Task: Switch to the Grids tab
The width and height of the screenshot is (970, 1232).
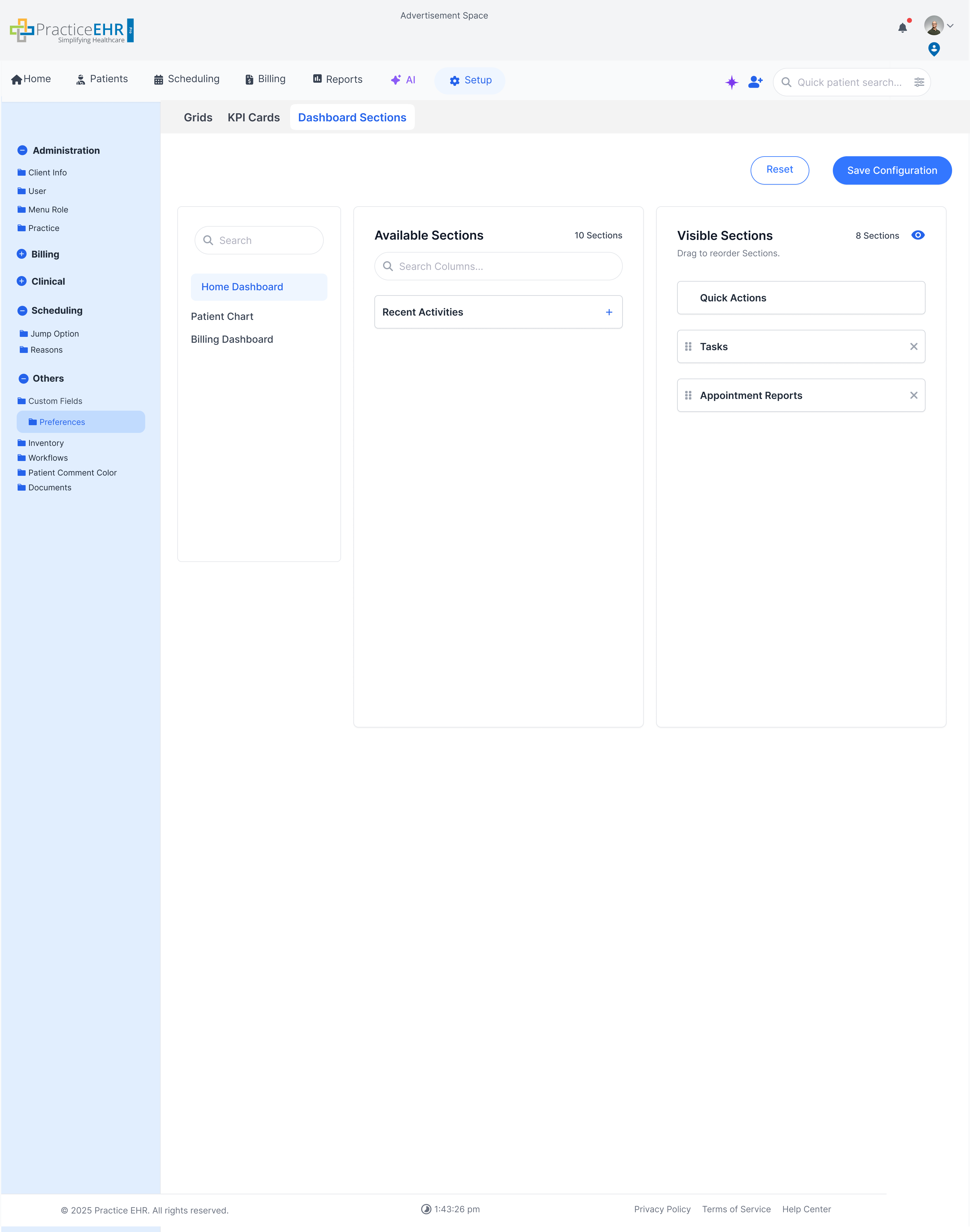Action: (198, 117)
